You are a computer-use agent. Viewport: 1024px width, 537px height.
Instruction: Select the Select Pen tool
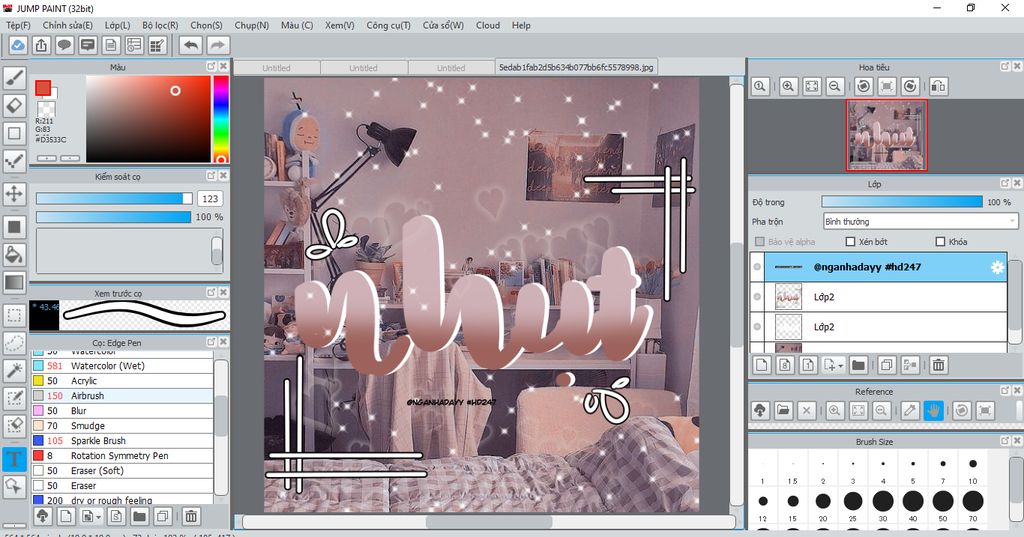click(x=14, y=398)
